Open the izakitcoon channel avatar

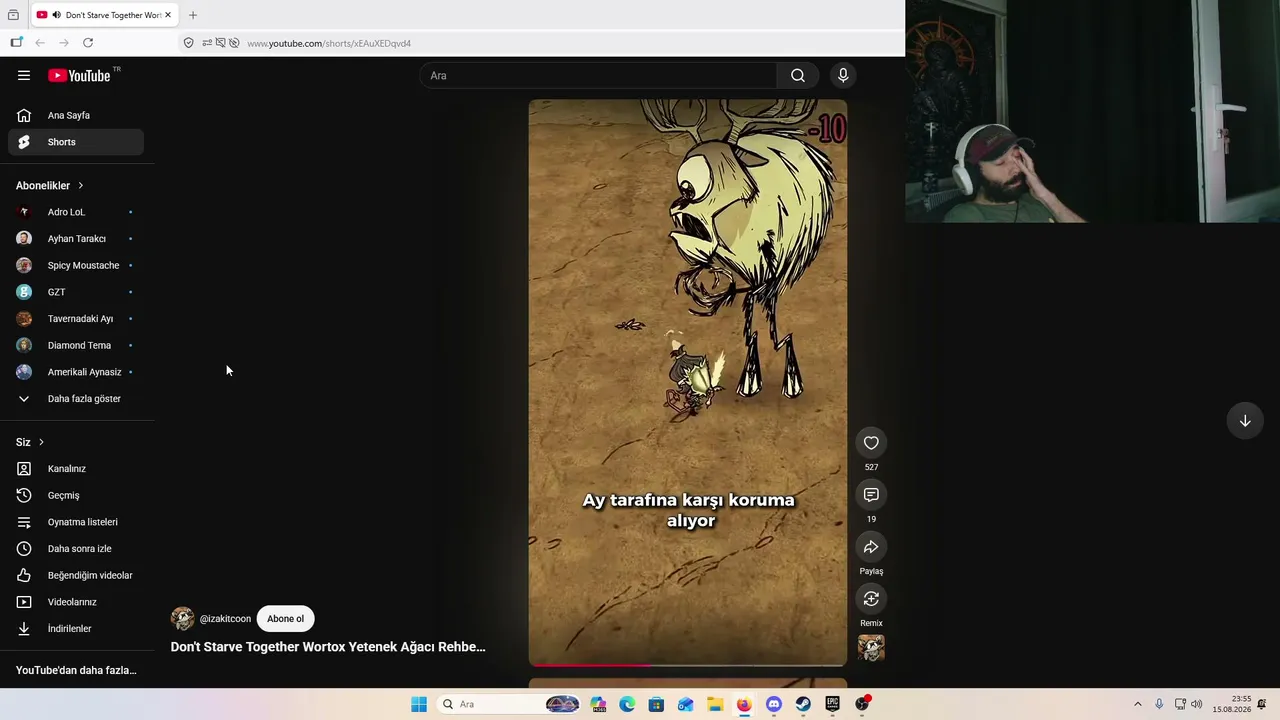182,619
